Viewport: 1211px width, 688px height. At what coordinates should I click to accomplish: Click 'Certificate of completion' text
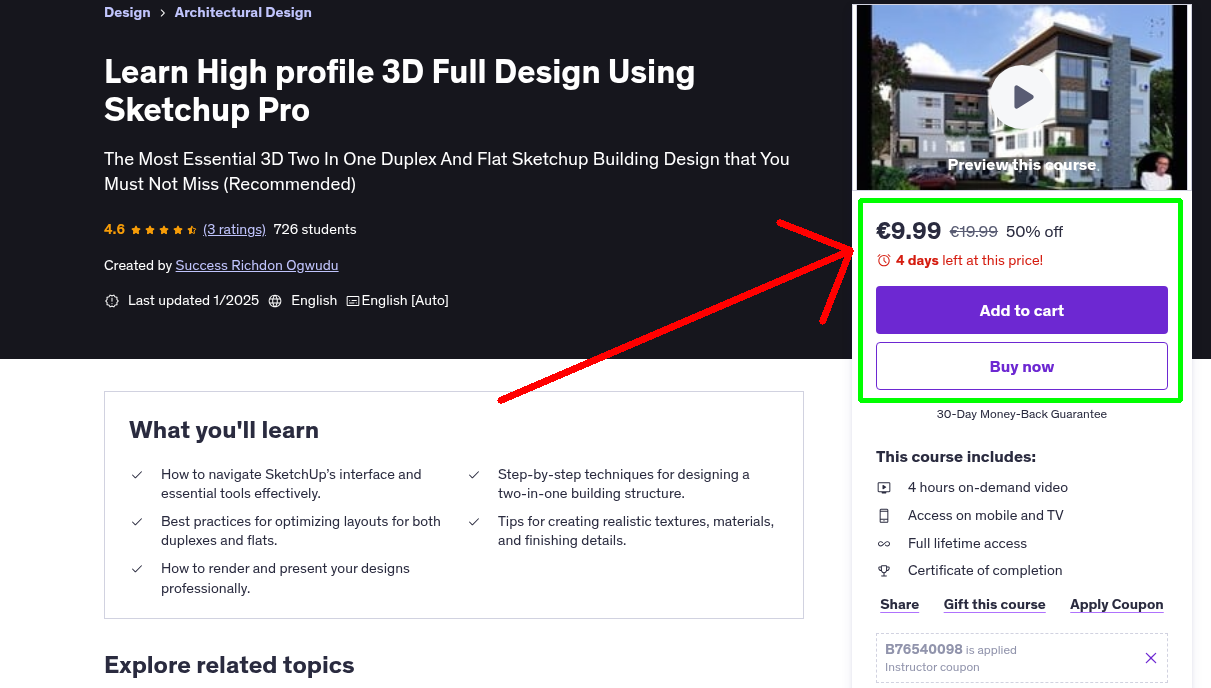tap(985, 570)
